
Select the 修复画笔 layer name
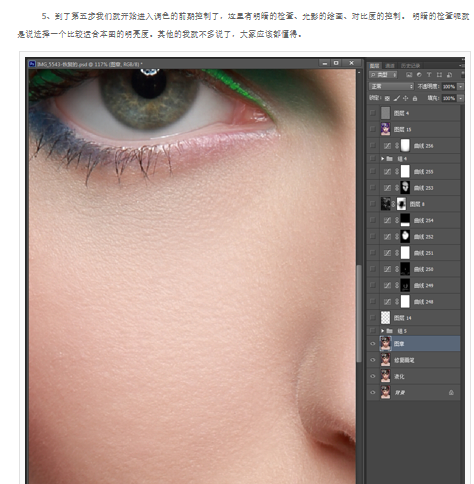[x=404, y=360]
